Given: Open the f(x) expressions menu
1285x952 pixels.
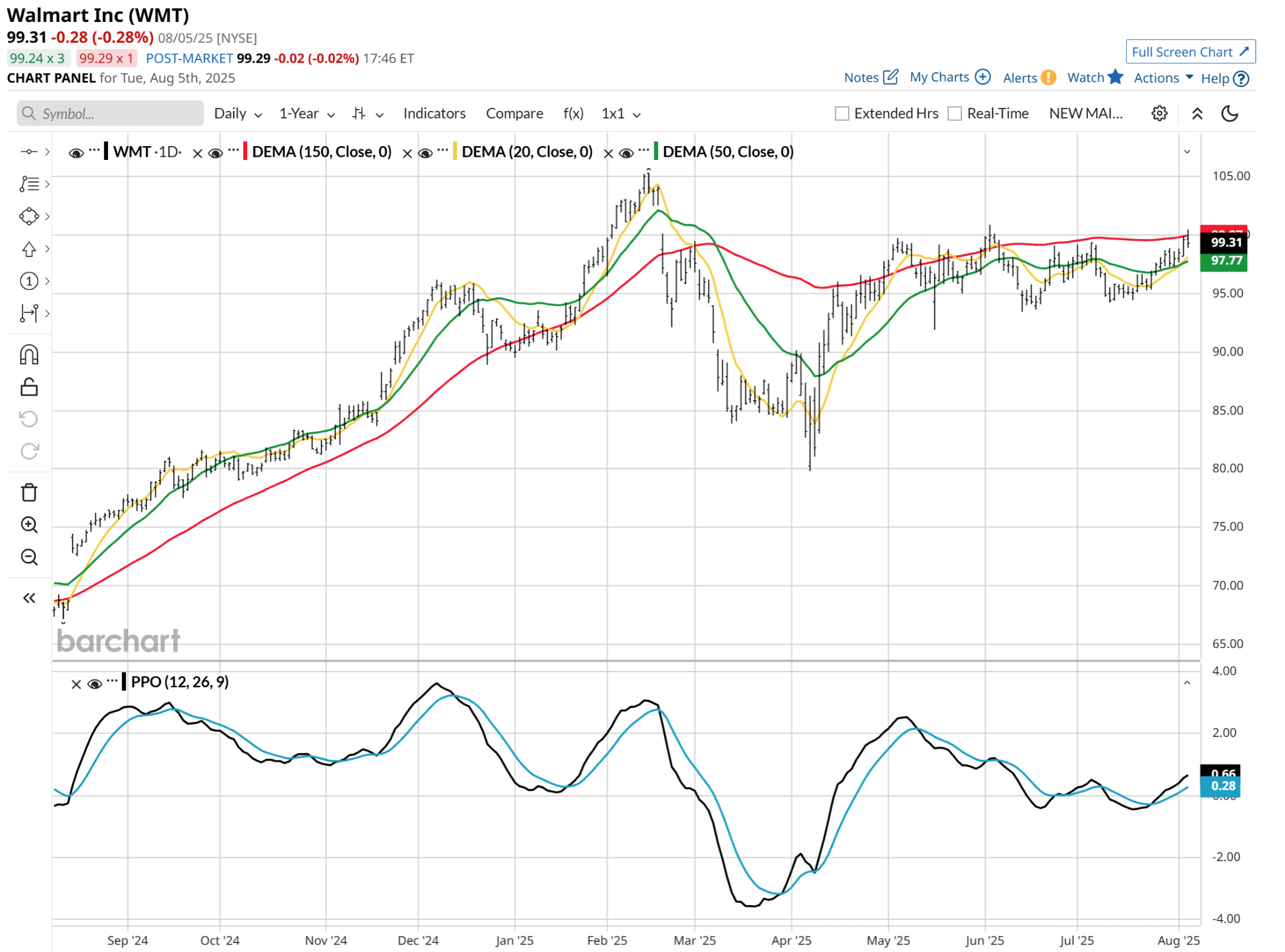Looking at the screenshot, I should tap(573, 114).
